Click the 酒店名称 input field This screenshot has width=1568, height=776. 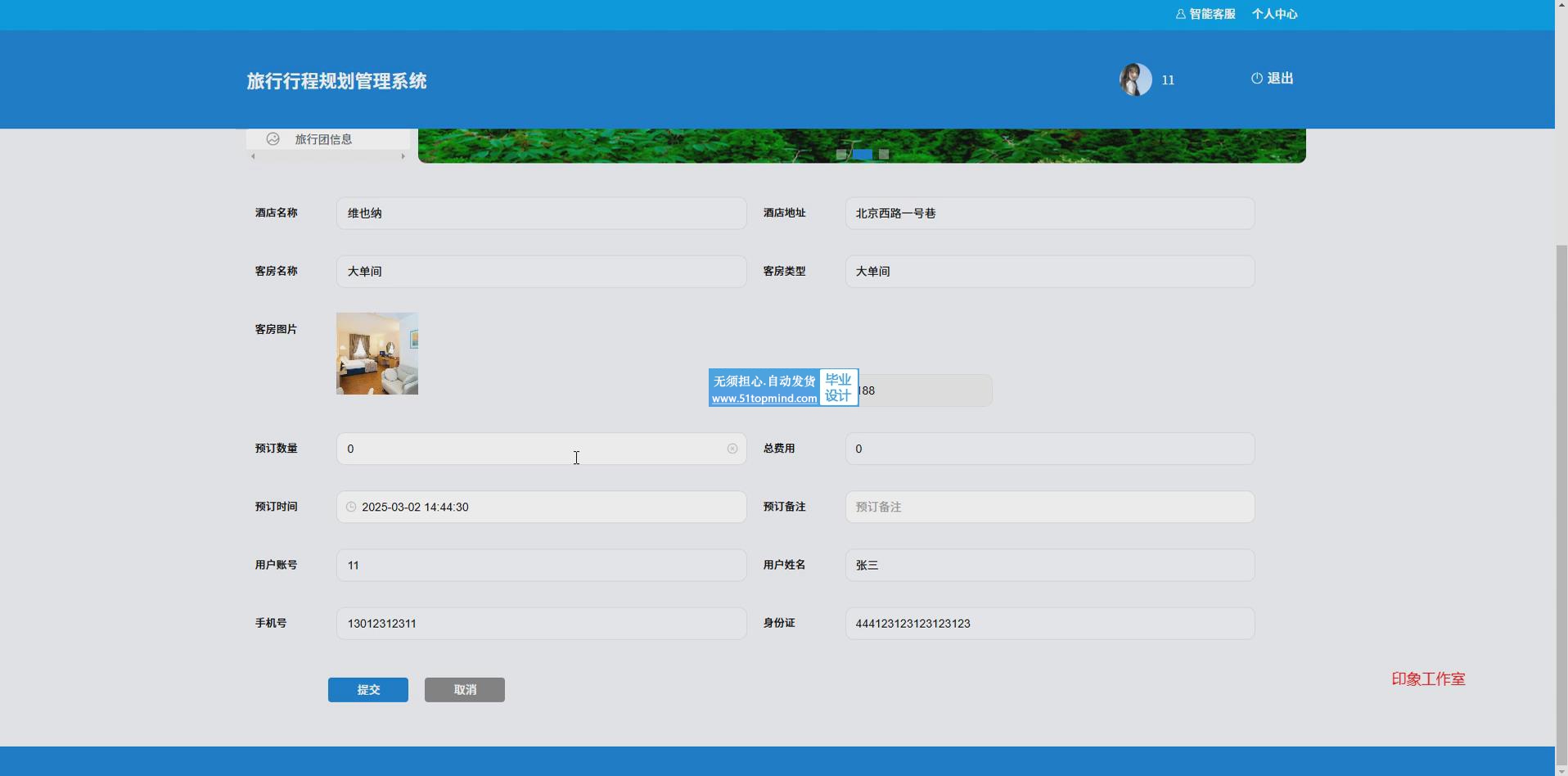541,213
